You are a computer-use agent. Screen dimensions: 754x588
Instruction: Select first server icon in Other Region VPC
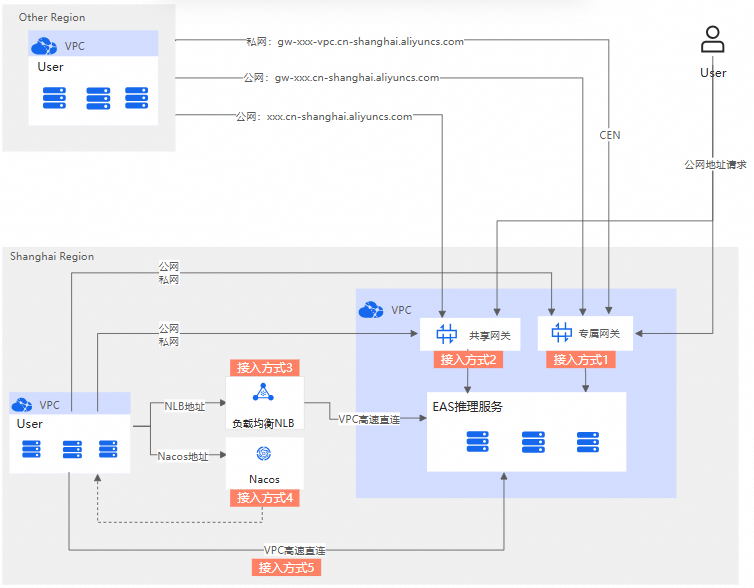[54, 98]
